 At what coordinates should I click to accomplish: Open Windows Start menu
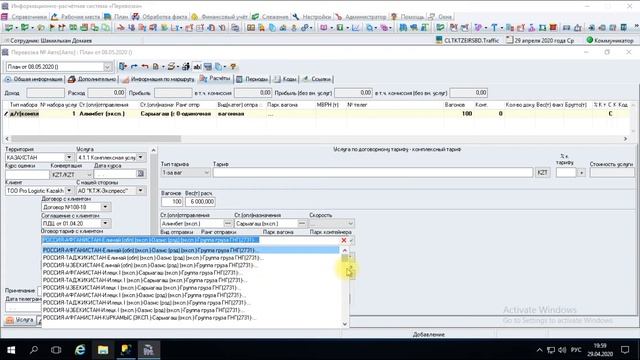click(11, 350)
